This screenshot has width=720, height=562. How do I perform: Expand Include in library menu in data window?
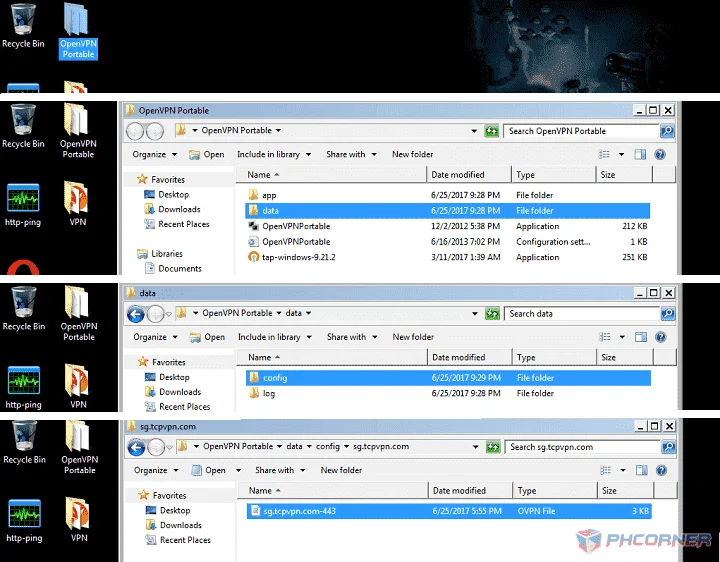275,337
